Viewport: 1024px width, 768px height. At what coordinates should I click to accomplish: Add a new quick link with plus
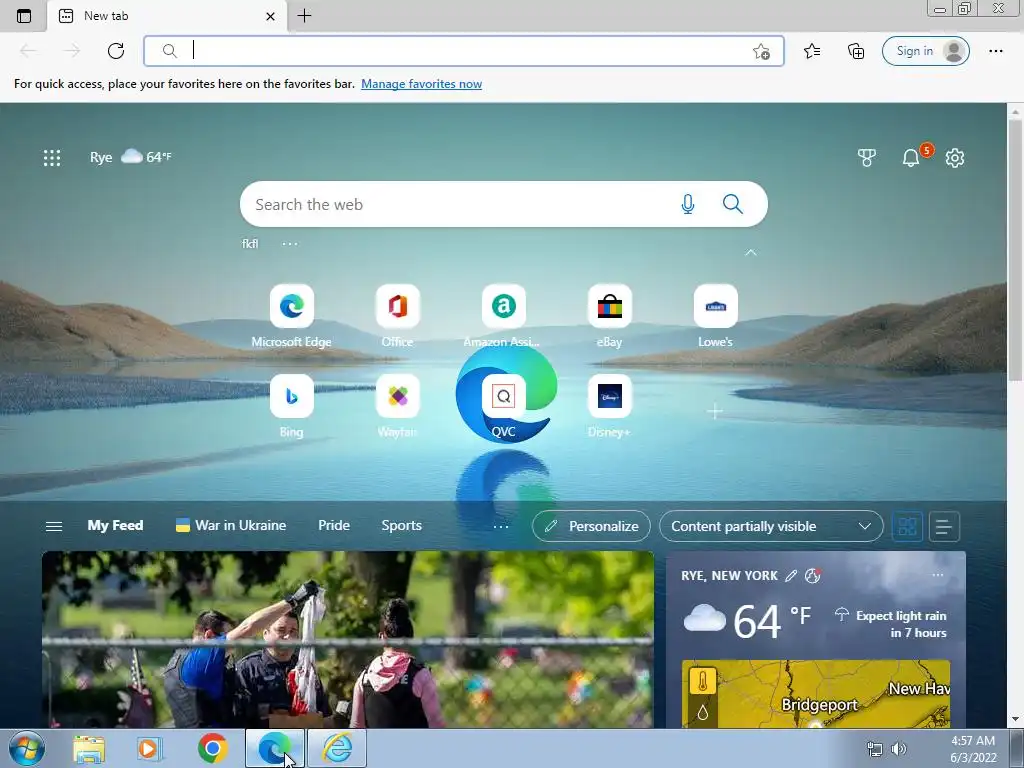coord(715,411)
